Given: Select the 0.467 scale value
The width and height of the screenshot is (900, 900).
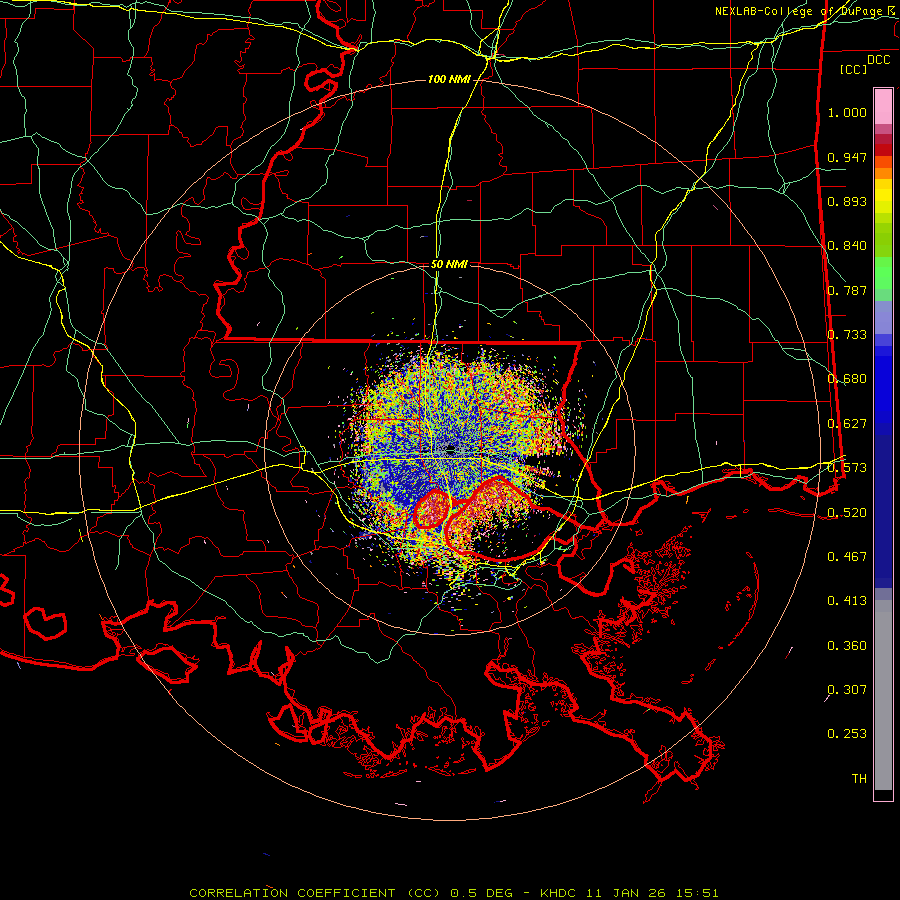Looking at the screenshot, I should pos(847,557).
